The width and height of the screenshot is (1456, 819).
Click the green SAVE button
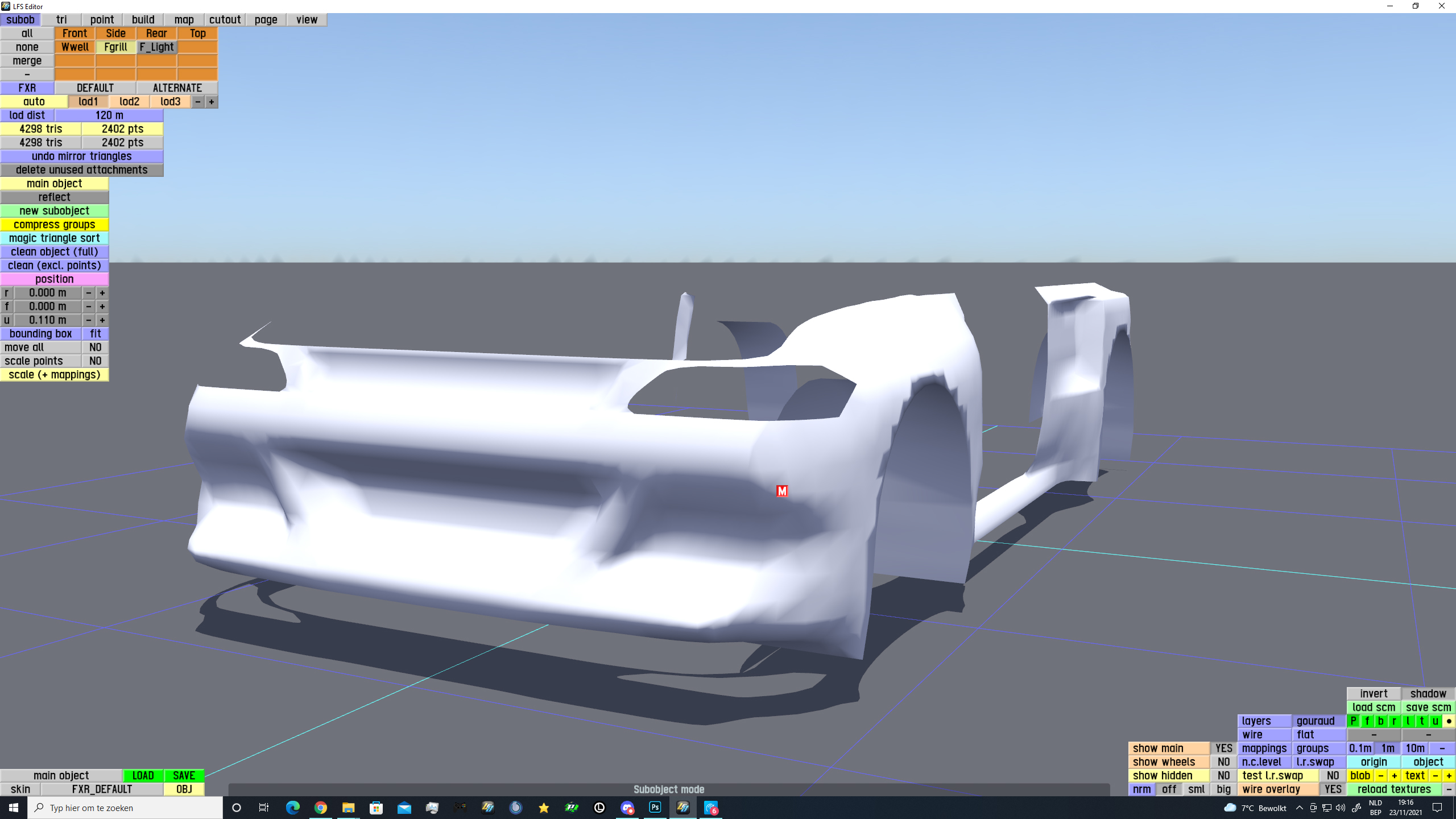click(184, 776)
